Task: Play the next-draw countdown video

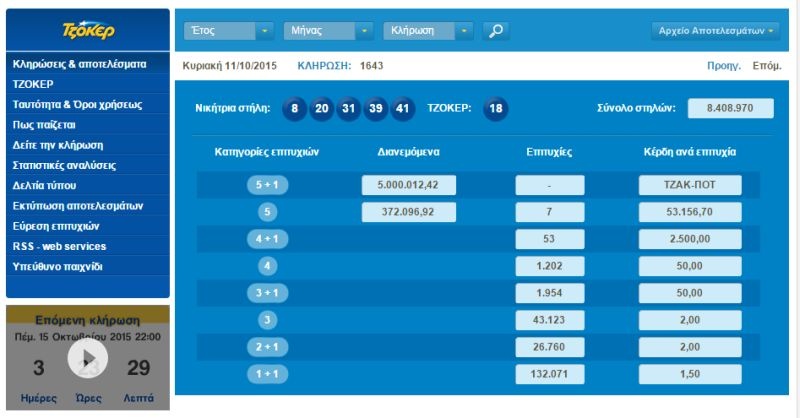Action: (88, 358)
